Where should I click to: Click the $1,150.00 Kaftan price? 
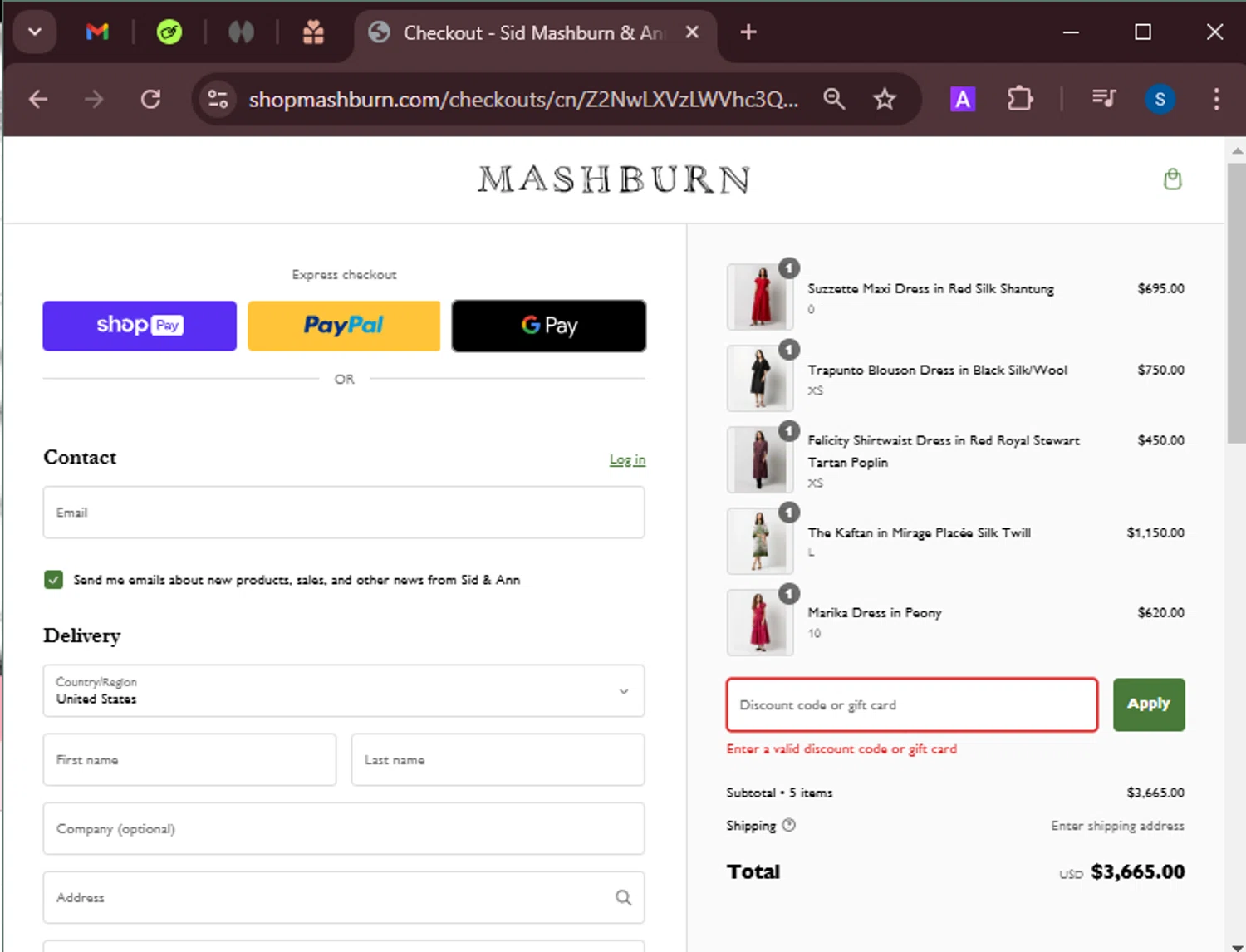1155,532
